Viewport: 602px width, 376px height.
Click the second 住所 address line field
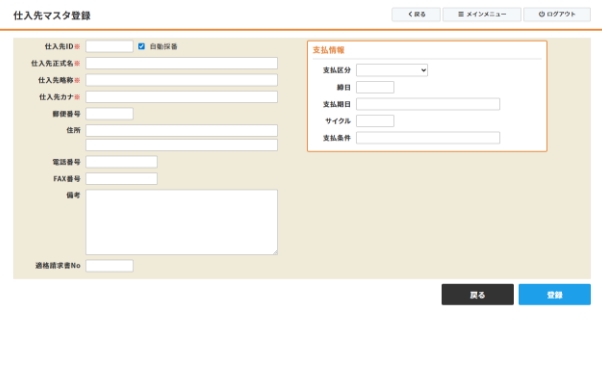click(182, 145)
